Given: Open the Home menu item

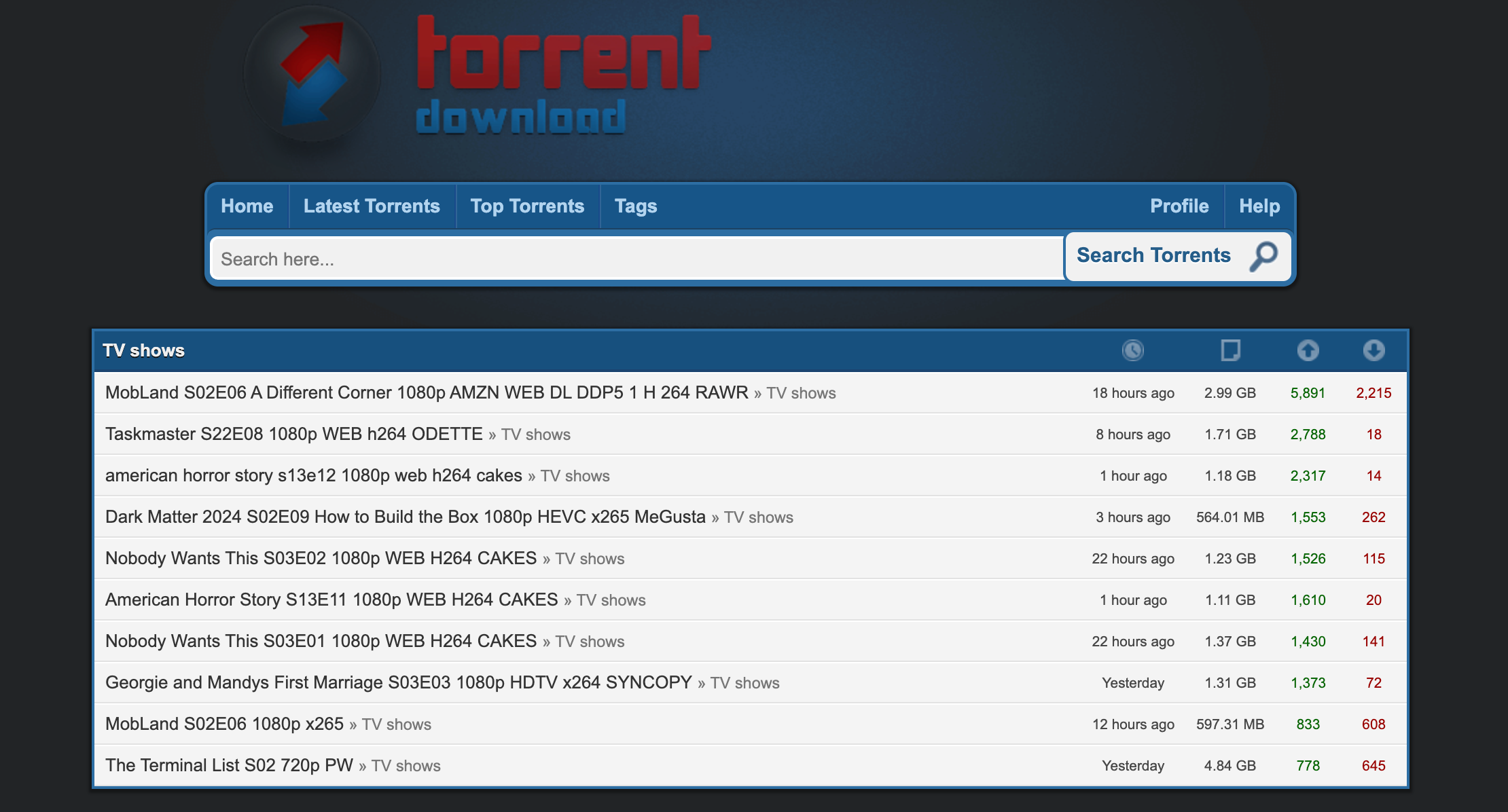Looking at the screenshot, I should coord(247,206).
